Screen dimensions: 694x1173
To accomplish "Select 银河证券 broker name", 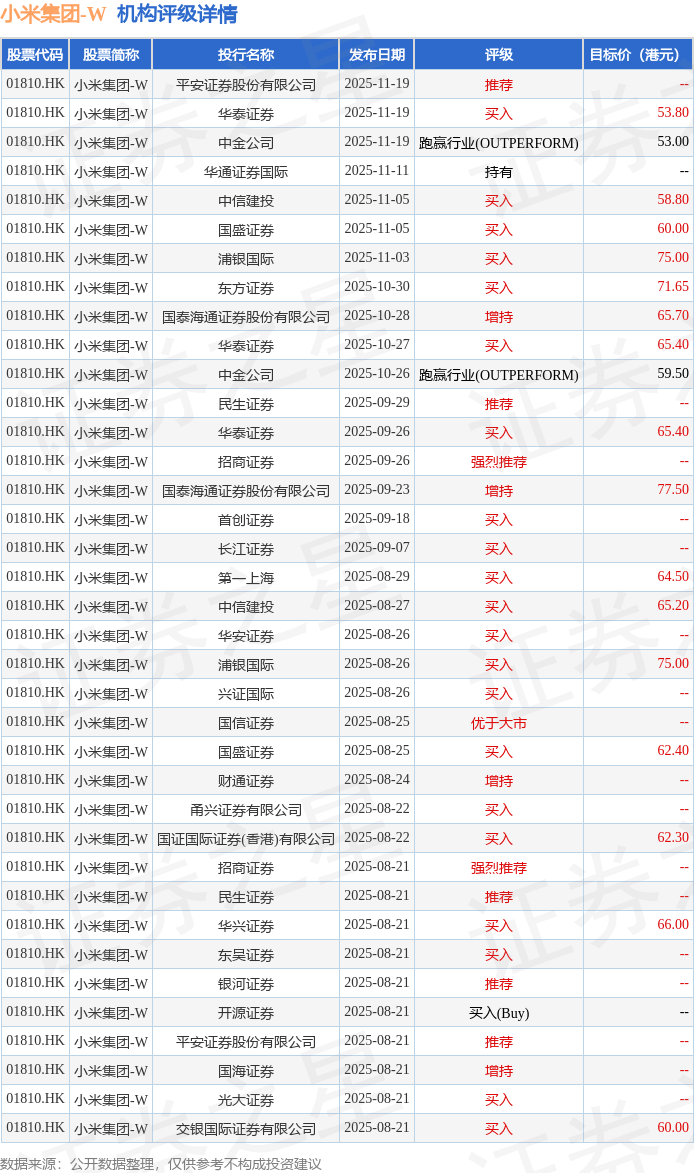I will 245,984.
